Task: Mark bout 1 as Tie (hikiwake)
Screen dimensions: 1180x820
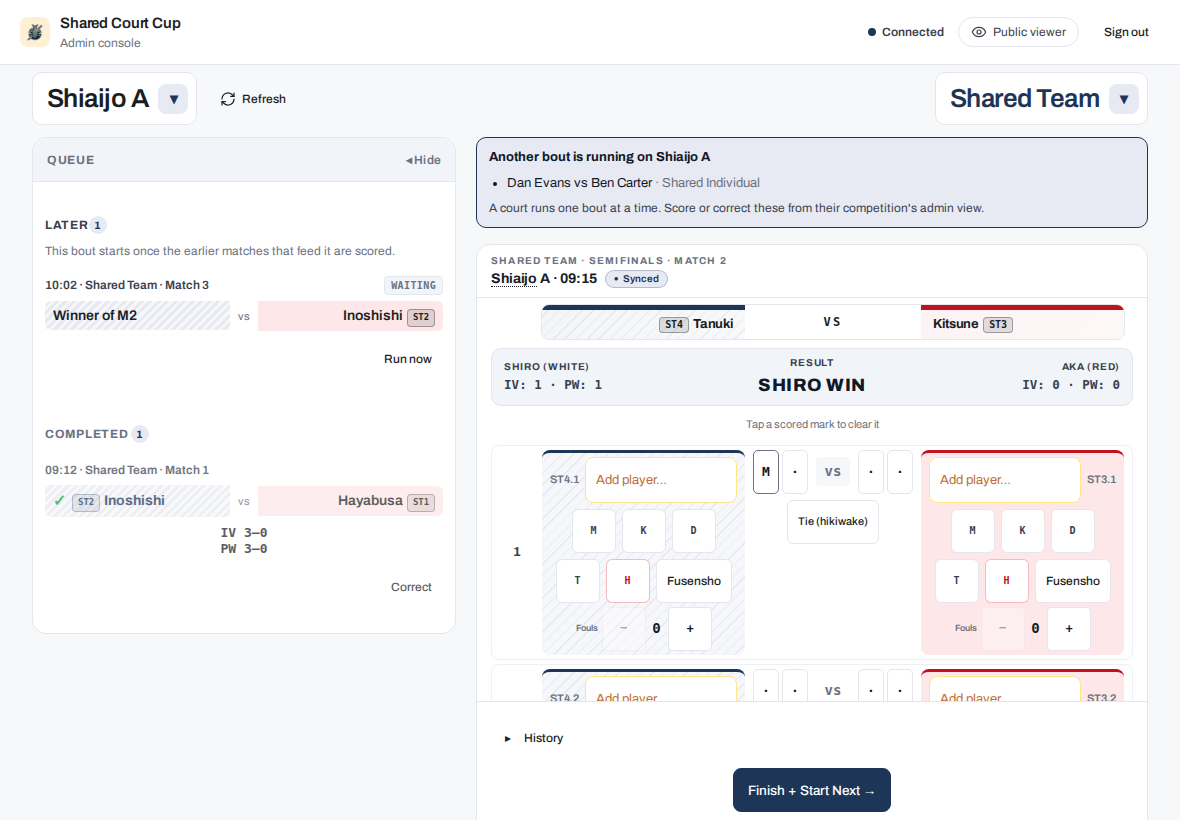Action: click(x=832, y=521)
